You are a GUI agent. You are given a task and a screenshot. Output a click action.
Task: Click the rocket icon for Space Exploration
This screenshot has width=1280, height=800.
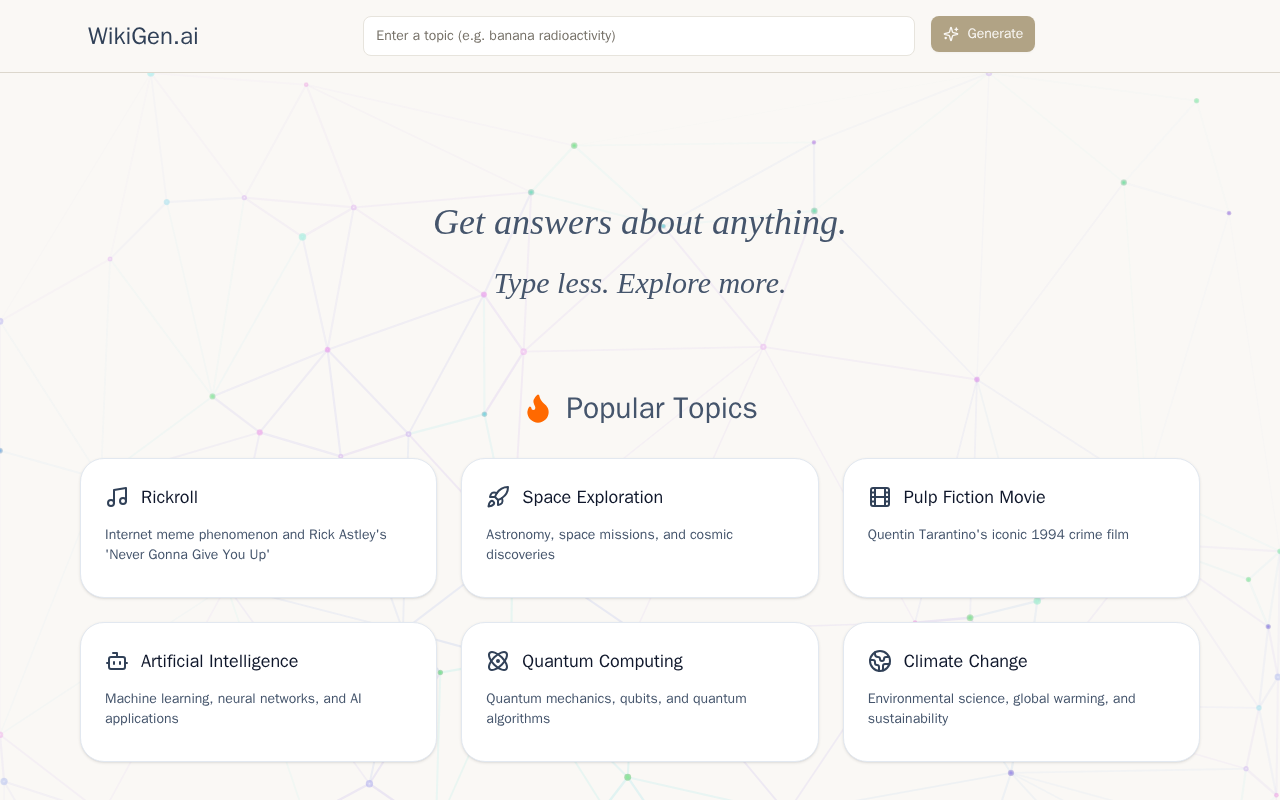click(x=498, y=497)
